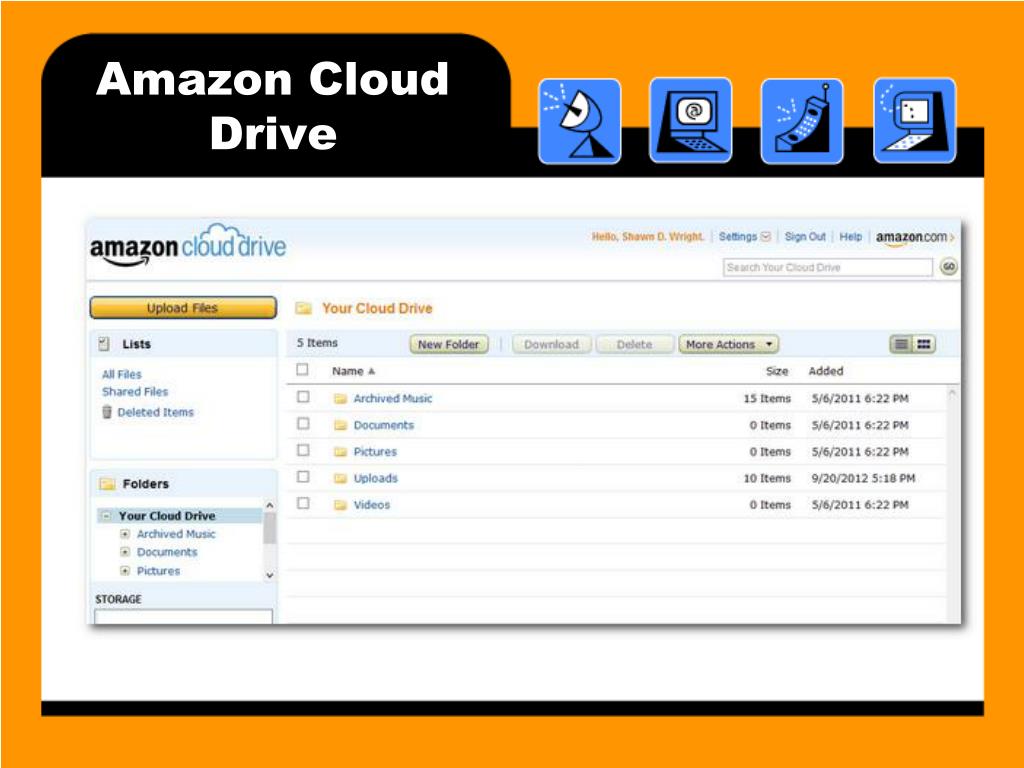Screen dimensions: 1024x768
Task: Open the Archived Music folder link
Action: tap(393, 398)
